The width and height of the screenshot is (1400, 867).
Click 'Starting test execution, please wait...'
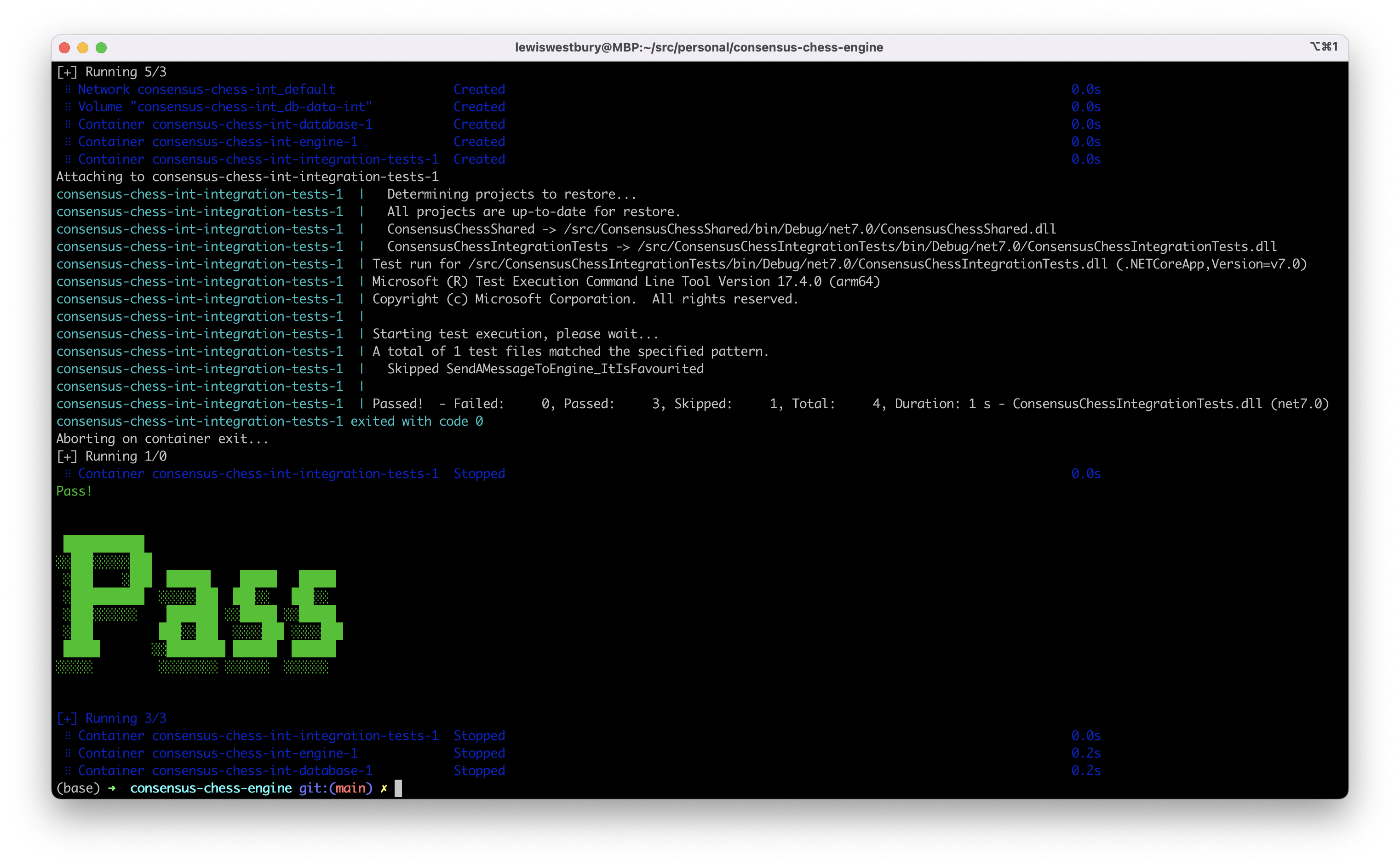coord(516,334)
